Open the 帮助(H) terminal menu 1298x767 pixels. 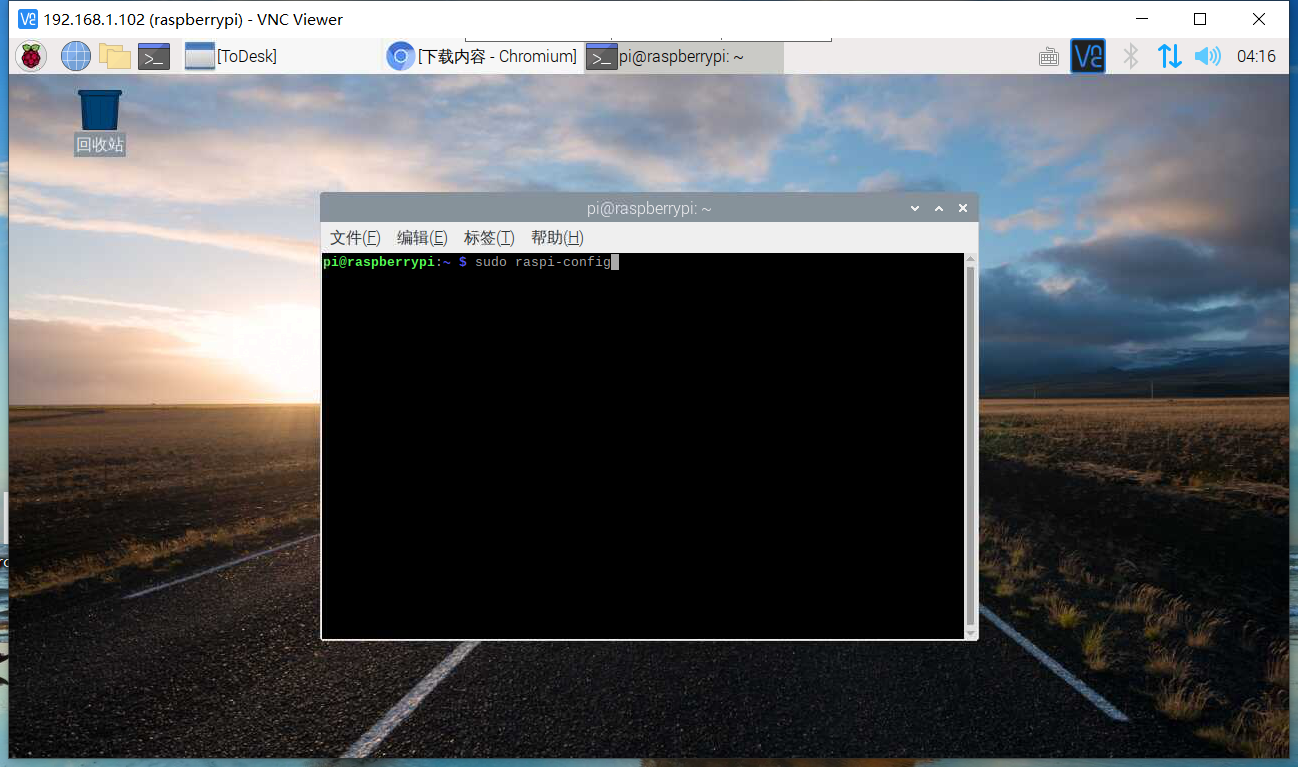(557, 237)
